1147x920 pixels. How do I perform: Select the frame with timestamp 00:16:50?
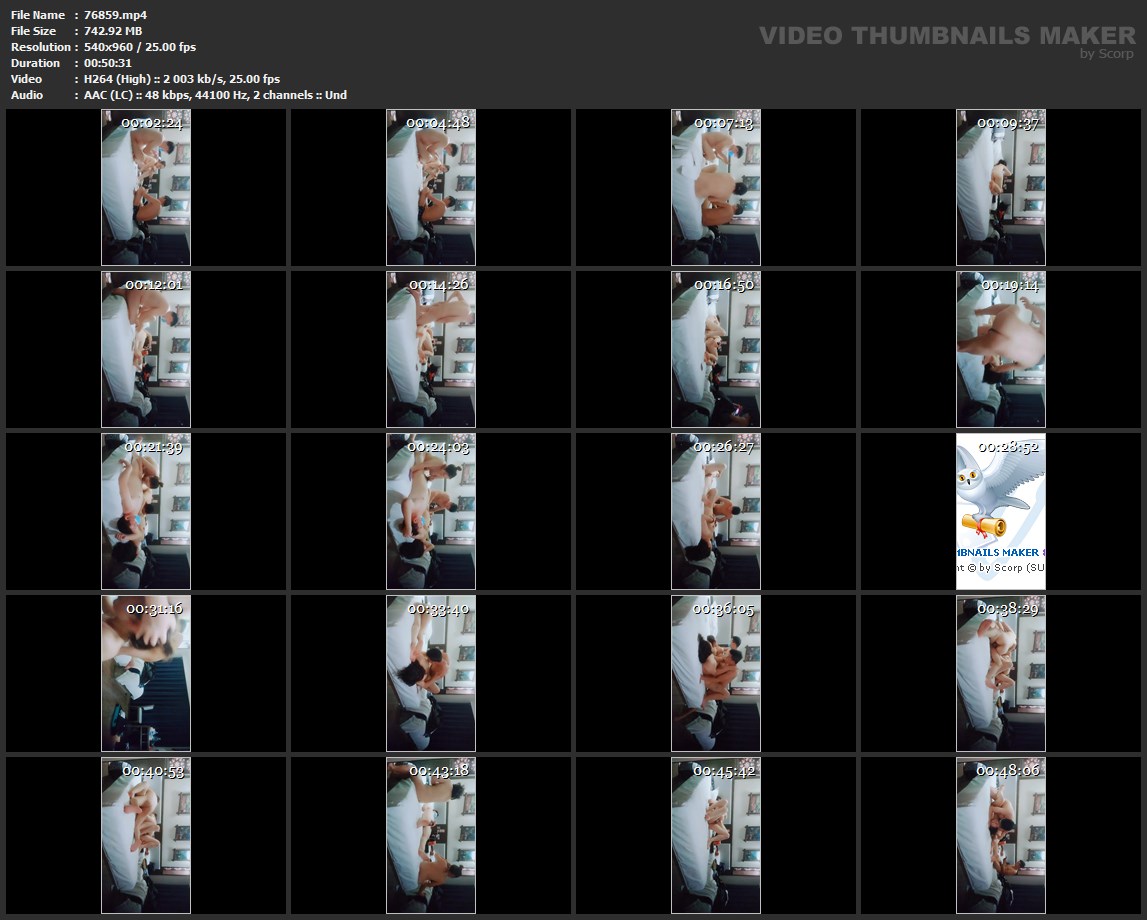point(716,349)
